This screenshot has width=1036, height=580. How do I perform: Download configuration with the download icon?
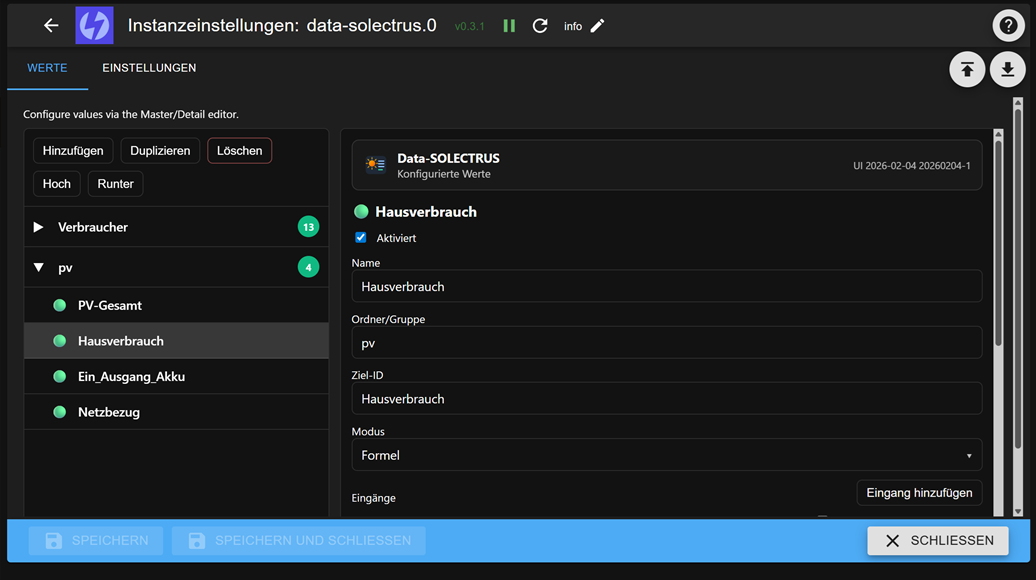pos(1008,69)
